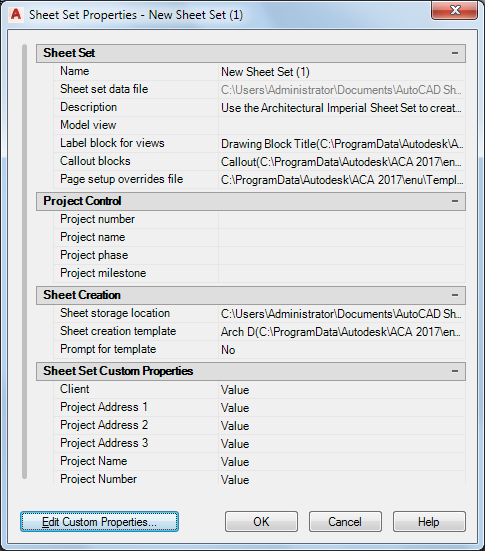Click the Page setup overrides file label
The image size is (485, 551).
click(x=122, y=179)
